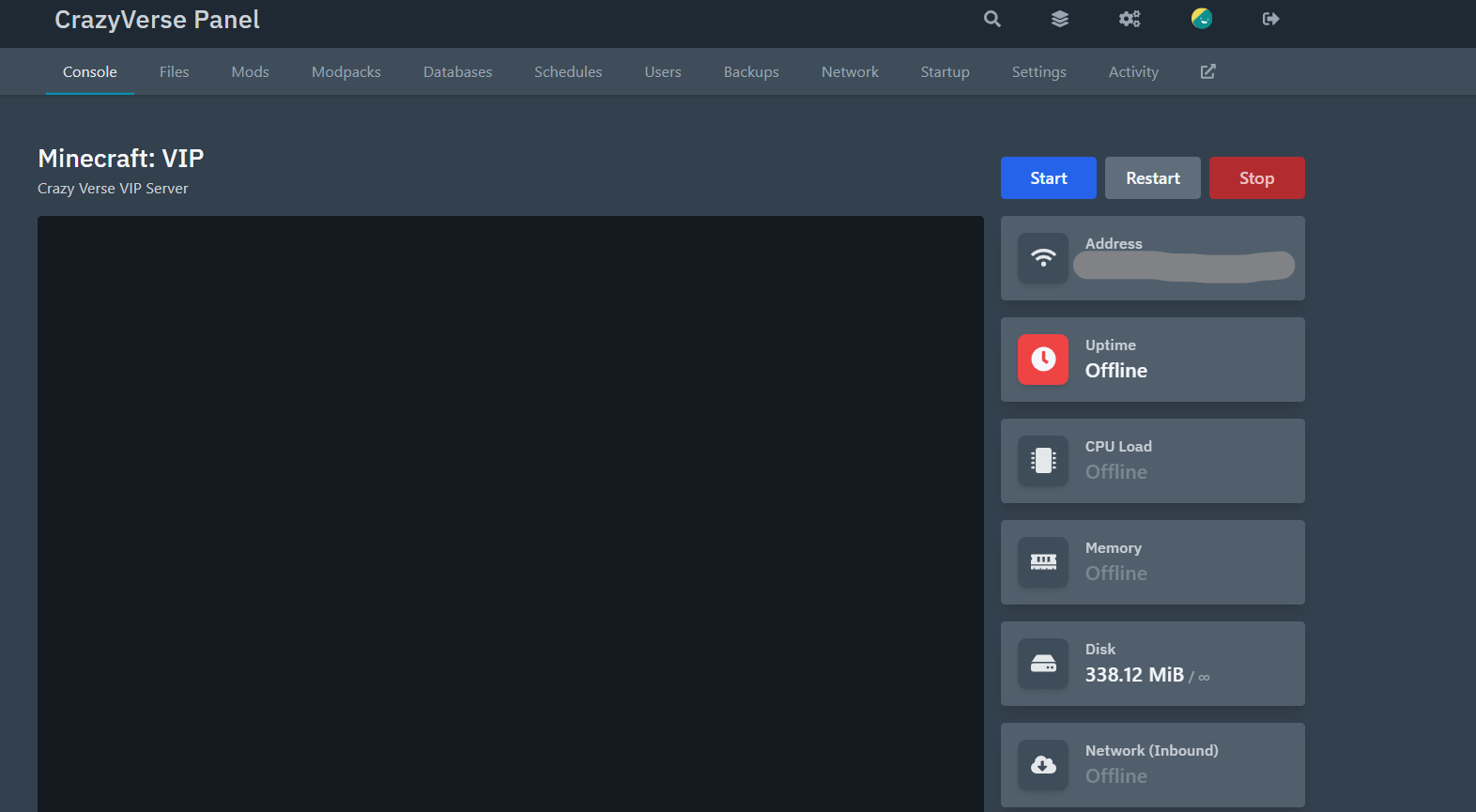Image resolution: width=1476 pixels, height=812 pixels.
Task: Switch to the Console tab
Action: tap(90, 72)
